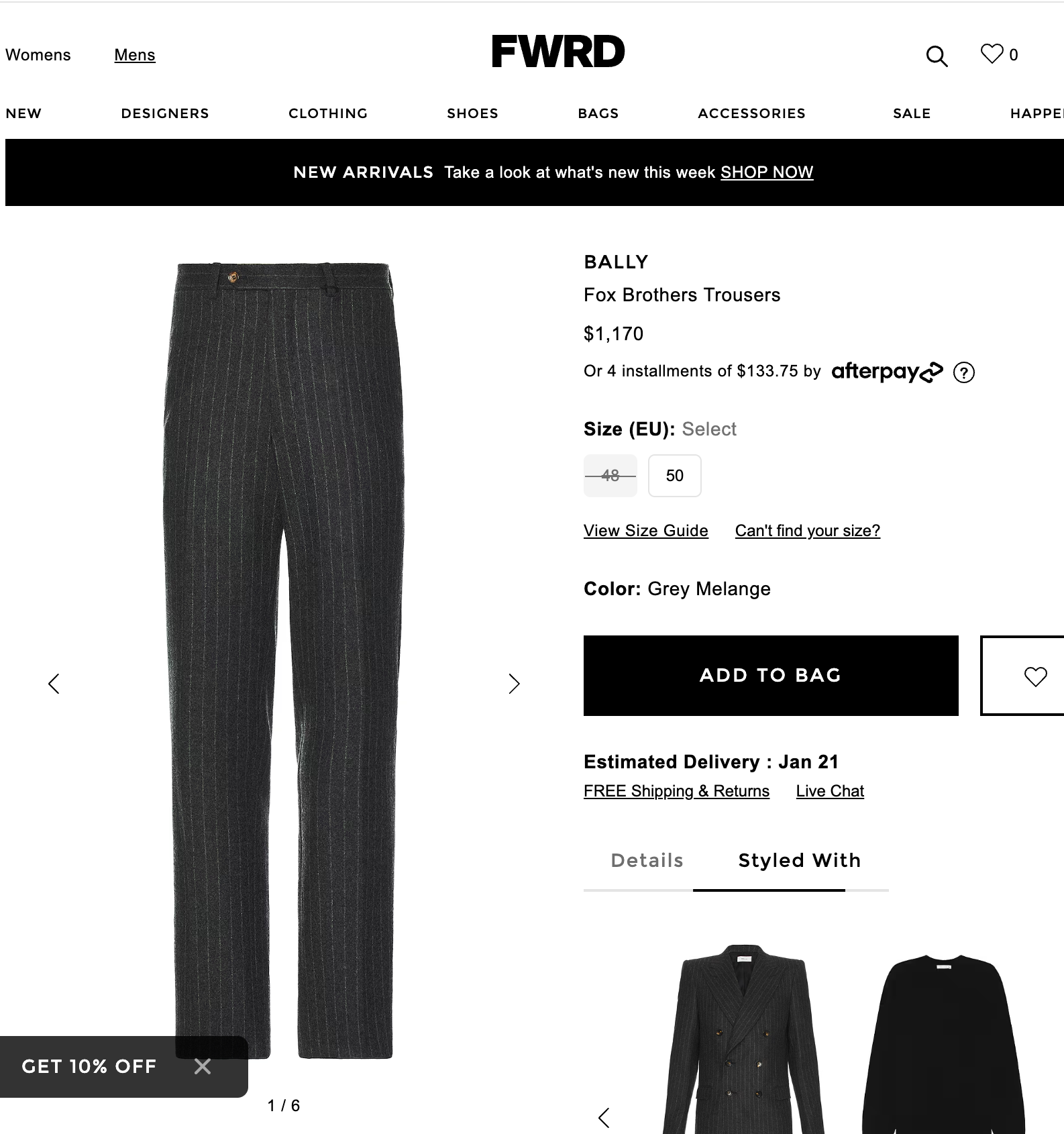Click the double-breasted pinstripe blazer thumbnail
The height and width of the screenshot is (1134, 1064).
click(743, 1039)
